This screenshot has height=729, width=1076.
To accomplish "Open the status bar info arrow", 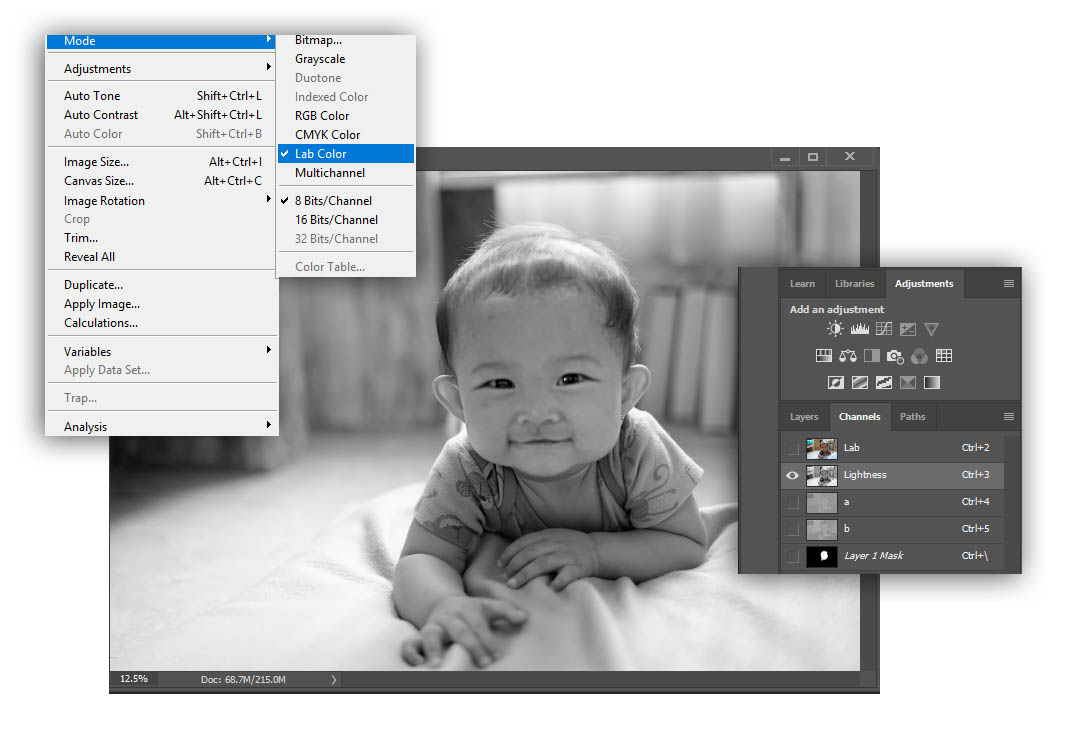I will (x=334, y=680).
